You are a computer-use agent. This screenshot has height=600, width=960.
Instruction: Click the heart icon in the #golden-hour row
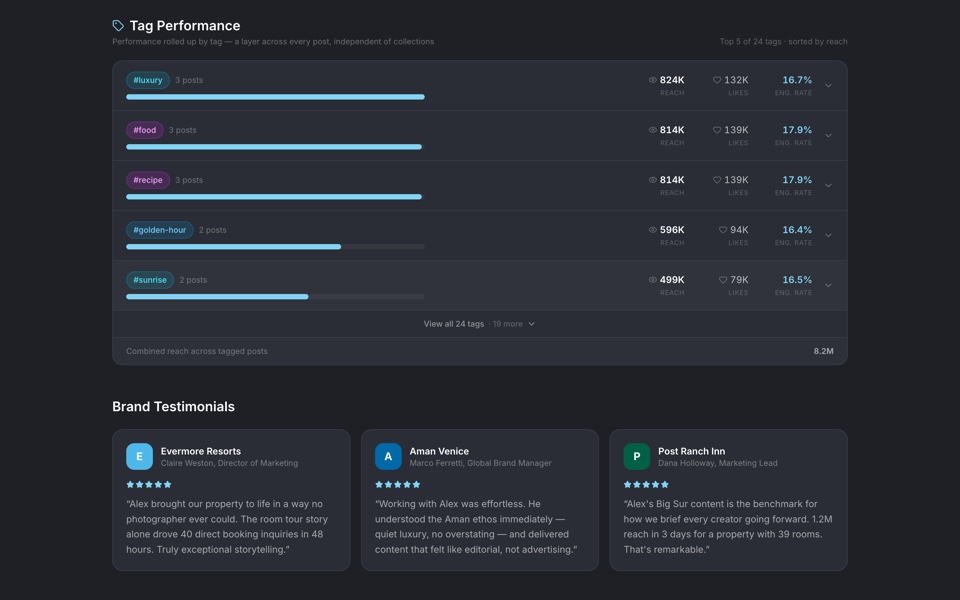[x=723, y=230]
